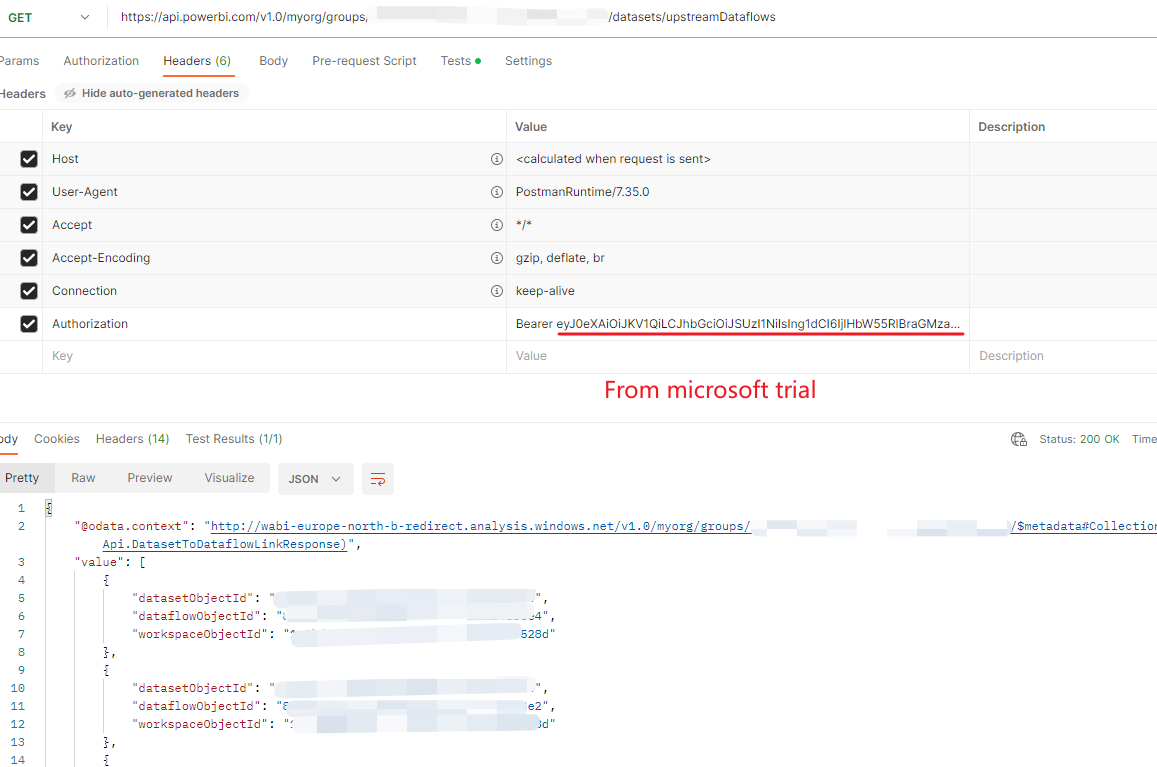
Task: Open the response Cookies tab
Action: (x=57, y=438)
